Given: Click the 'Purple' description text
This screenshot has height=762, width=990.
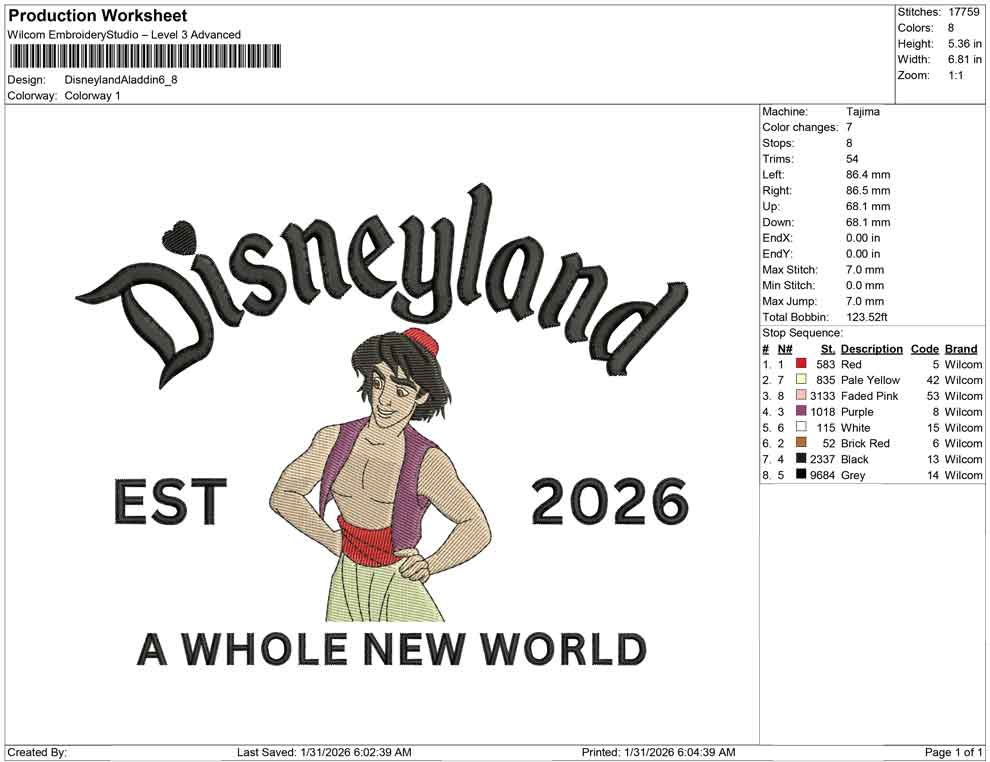Looking at the screenshot, I should 857,412.
